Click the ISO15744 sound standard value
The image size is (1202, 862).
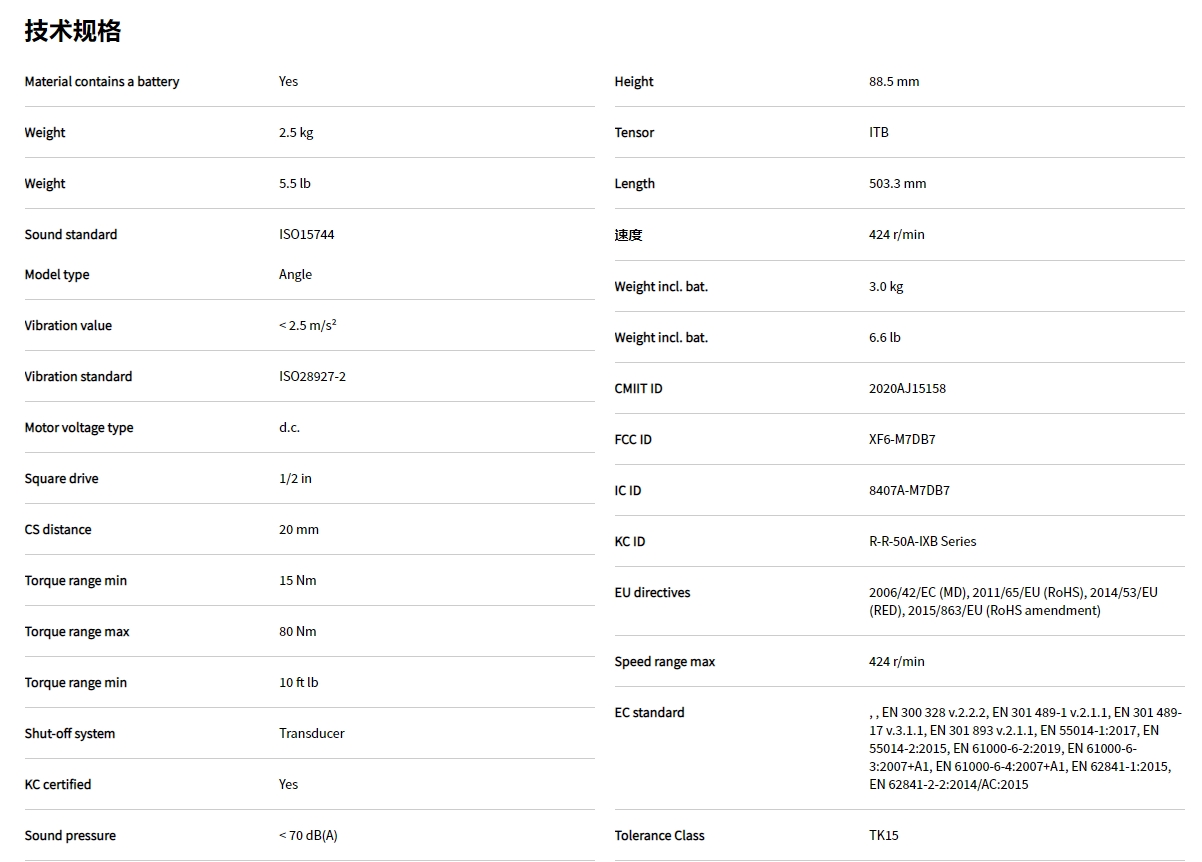309,235
